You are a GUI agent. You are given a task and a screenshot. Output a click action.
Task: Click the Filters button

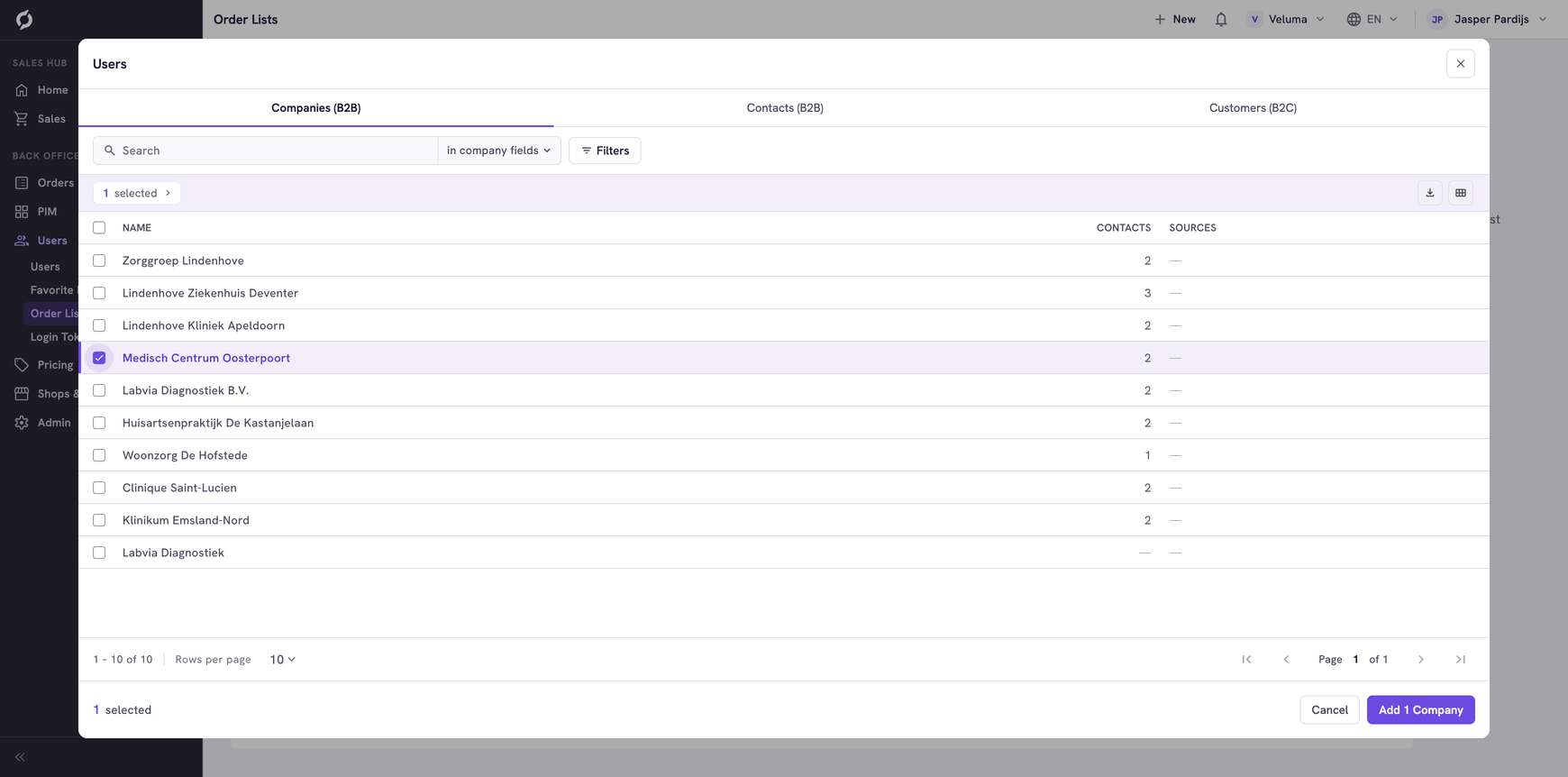(x=605, y=151)
